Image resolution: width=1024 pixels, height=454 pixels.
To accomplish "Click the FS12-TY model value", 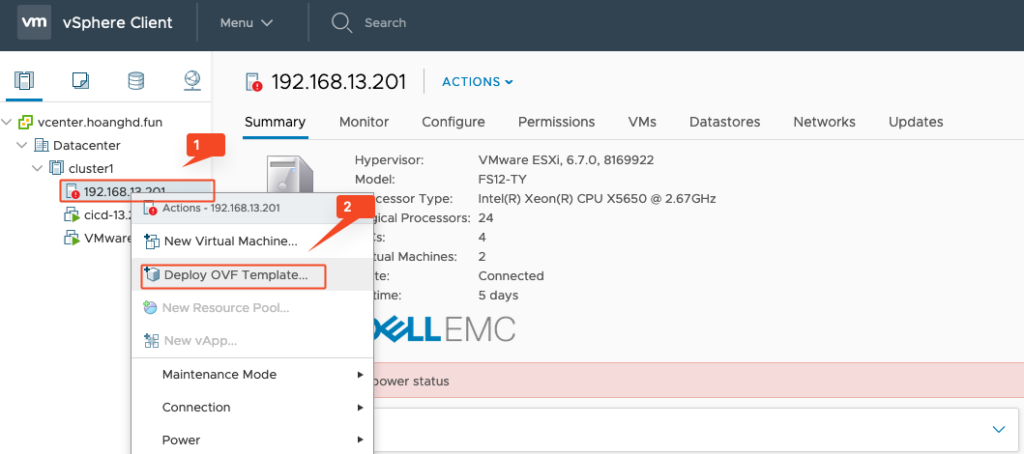I will click(x=504, y=179).
